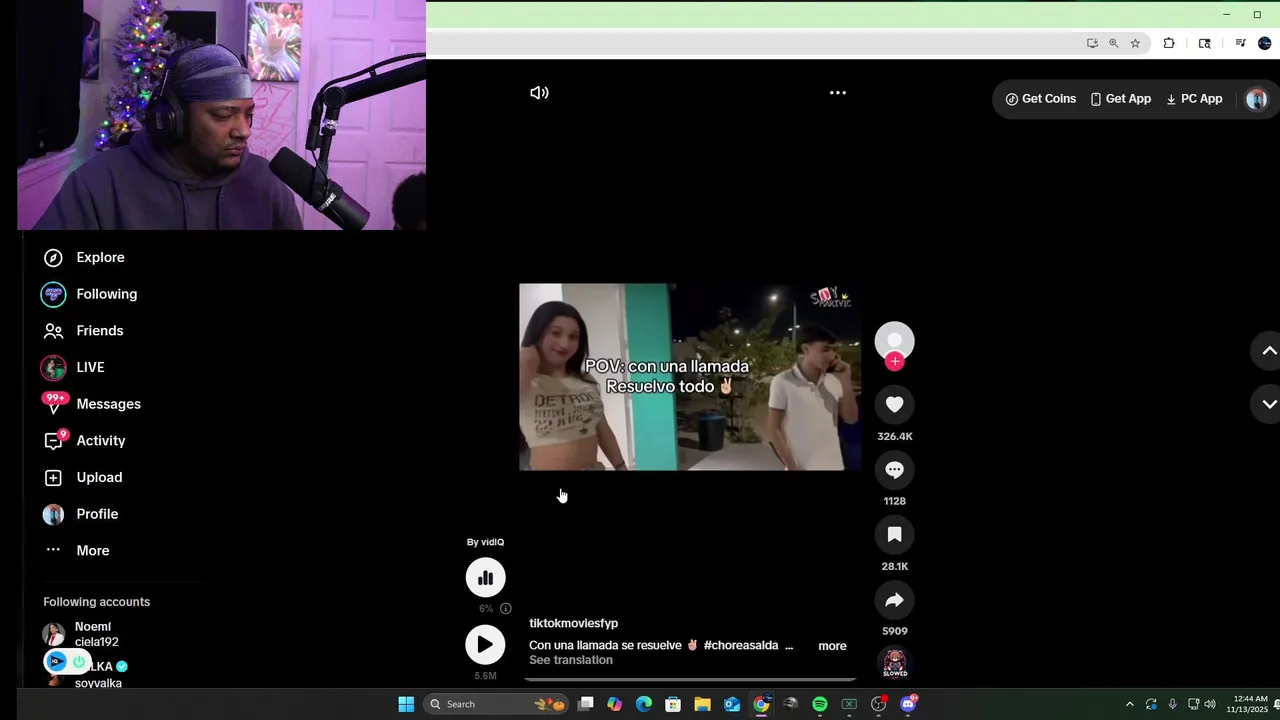The image size is (1280, 720).
Task: Play the paused TikTok video
Action: [x=485, y=645]
